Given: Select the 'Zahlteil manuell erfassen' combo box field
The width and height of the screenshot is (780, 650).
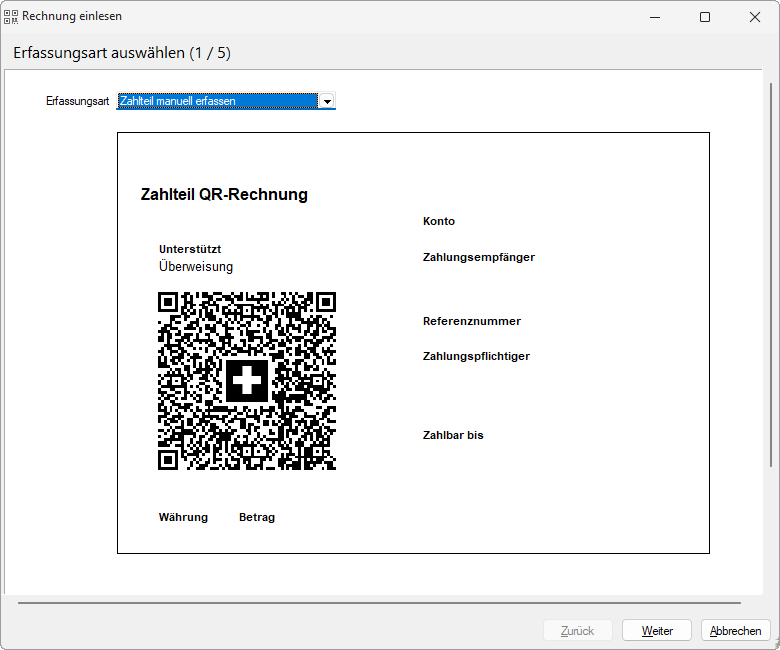Looking at the screenshot, I should (217, 101).
